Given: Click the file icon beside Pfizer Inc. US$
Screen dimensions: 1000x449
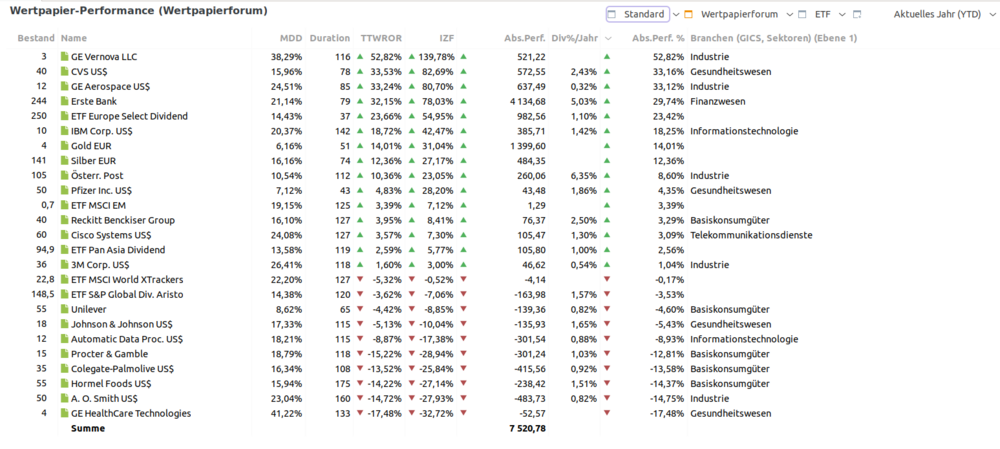Looking at the screenshot, I should 64,190.
